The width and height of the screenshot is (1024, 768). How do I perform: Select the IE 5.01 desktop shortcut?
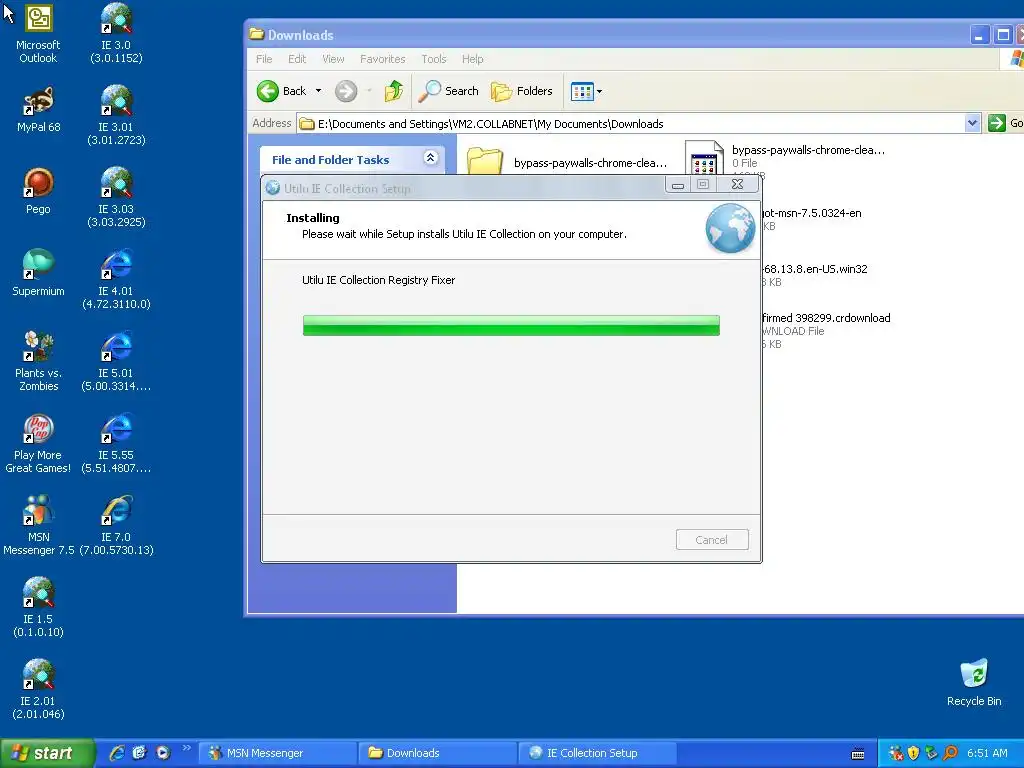coord(116,362)
